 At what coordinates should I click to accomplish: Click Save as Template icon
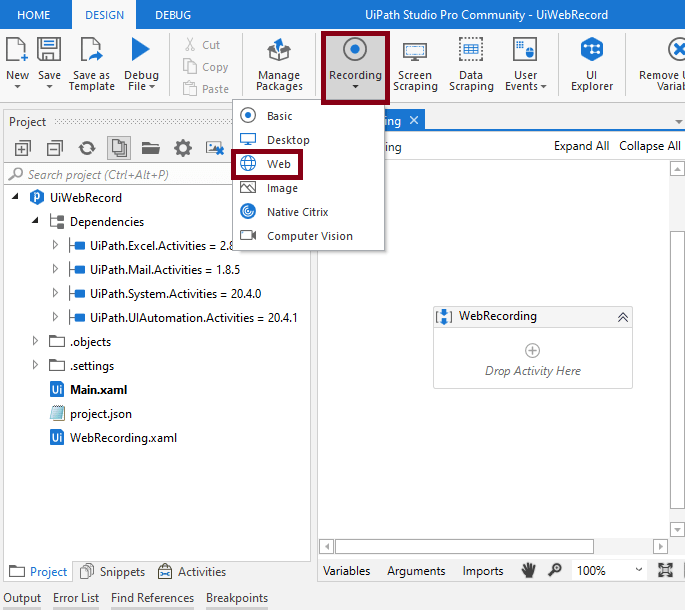[91, 49]
